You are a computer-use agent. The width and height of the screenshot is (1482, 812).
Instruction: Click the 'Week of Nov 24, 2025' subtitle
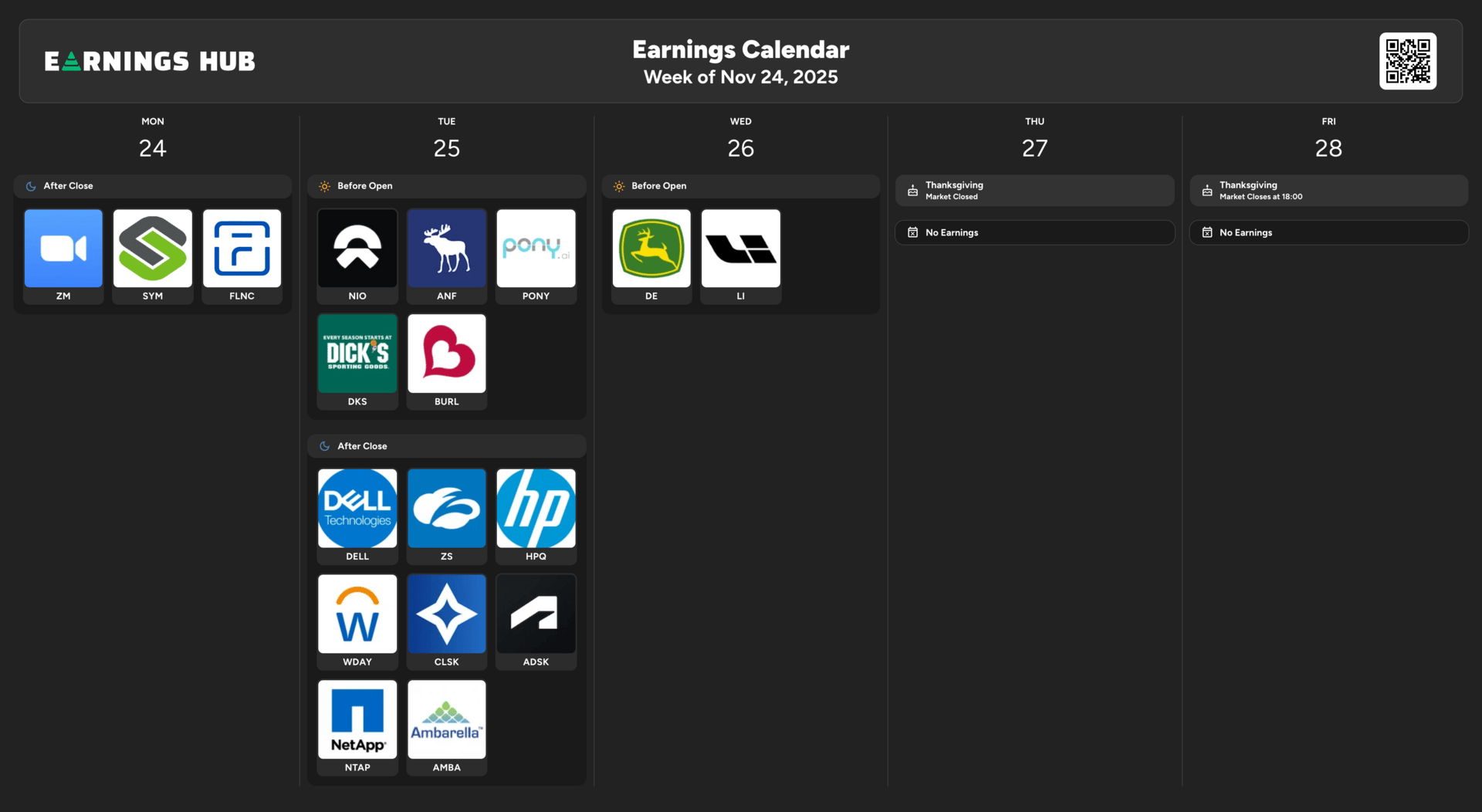(741, 77)
